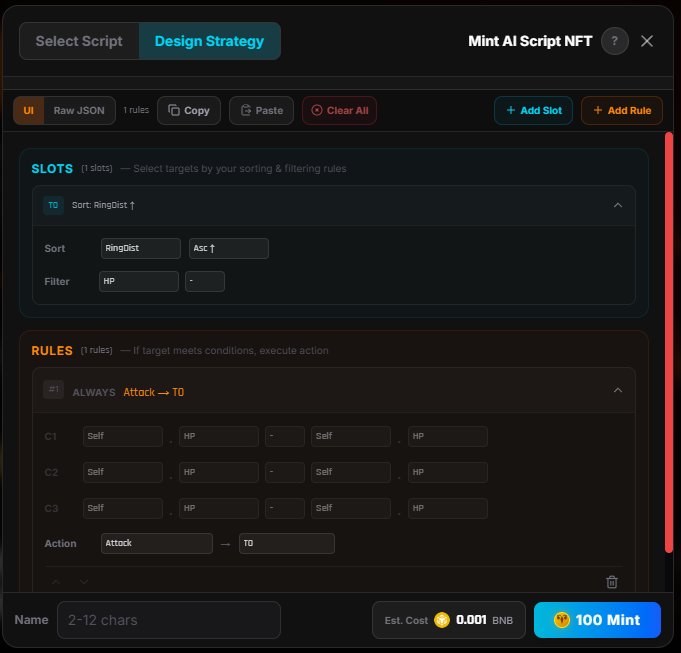Switch to Raw JSON view
This screenshot has width=681, height=653.
click(x=79, y=110)
